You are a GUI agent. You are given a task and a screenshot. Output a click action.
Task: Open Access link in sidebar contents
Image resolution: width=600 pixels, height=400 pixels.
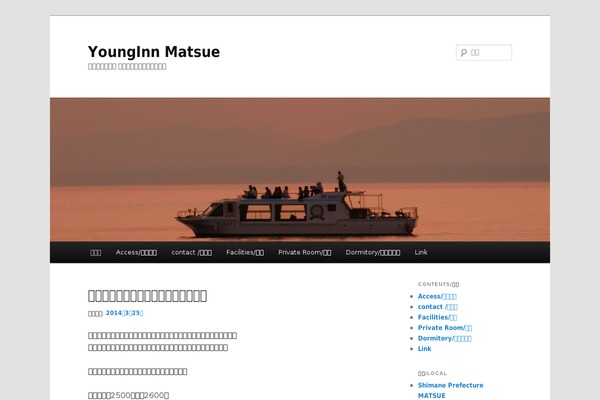coord(437,296)
